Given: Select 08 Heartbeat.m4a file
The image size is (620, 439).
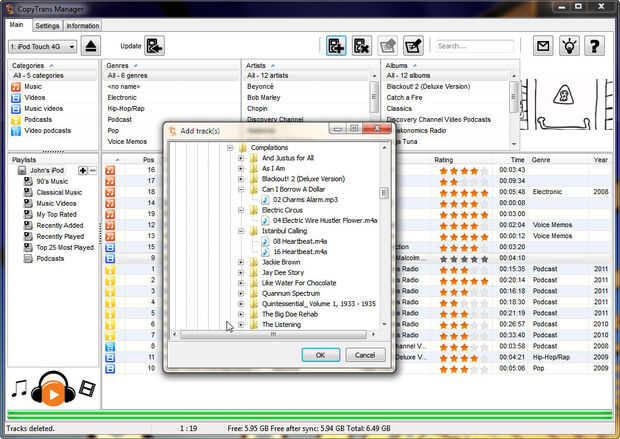Looking at the screenshot, I should pos(300,241).
